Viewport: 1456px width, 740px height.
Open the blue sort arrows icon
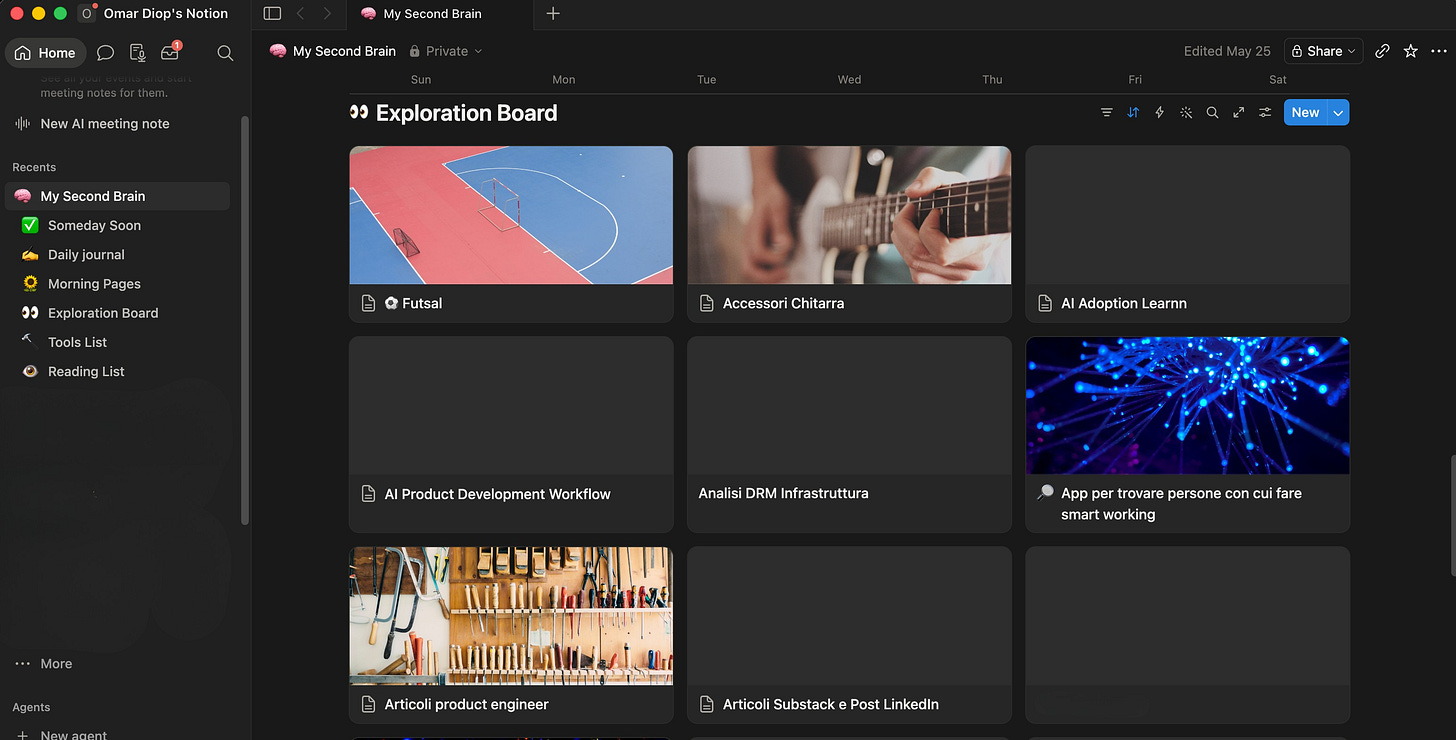[1133, 113]
